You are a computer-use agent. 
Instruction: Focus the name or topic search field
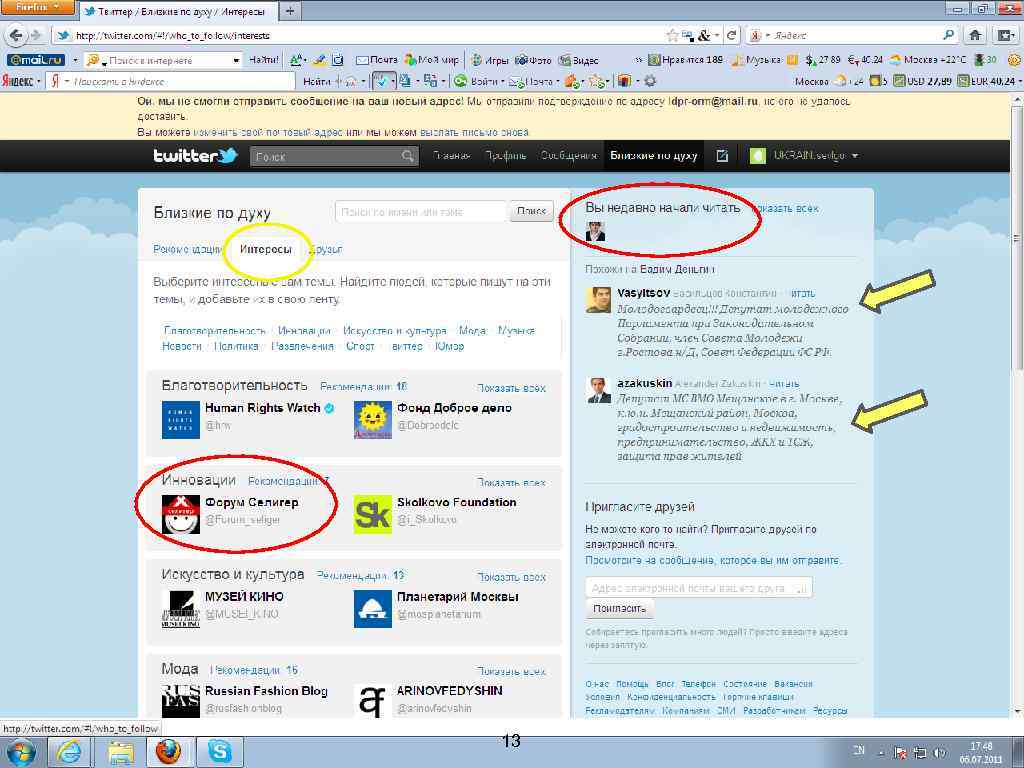421,212
